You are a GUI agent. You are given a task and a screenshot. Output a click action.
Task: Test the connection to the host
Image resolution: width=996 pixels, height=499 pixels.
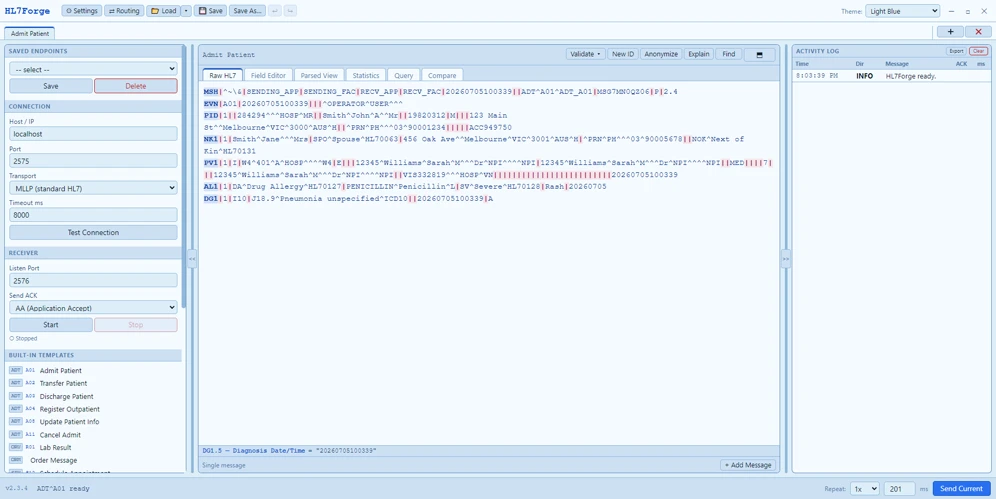coord(93,232)
